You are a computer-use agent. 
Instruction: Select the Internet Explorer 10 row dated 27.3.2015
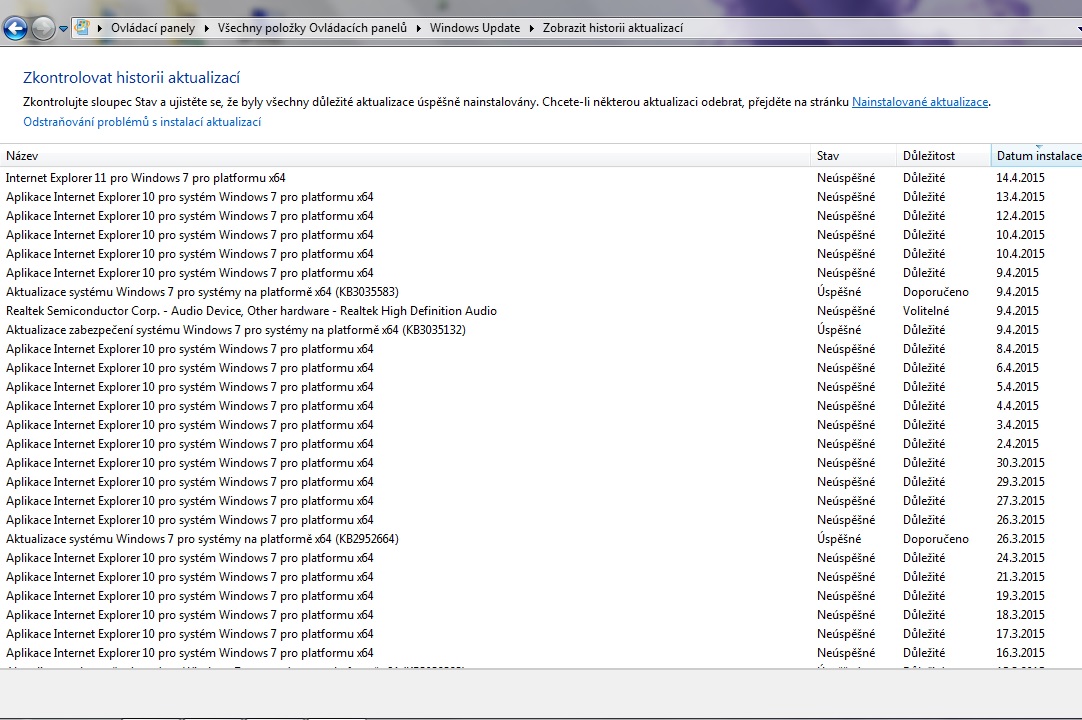point(541,500)
